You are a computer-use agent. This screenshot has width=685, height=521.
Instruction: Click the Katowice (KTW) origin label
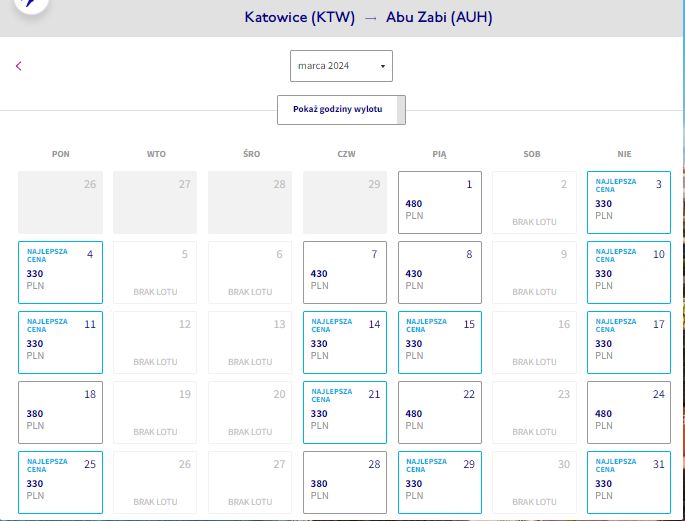299,17
